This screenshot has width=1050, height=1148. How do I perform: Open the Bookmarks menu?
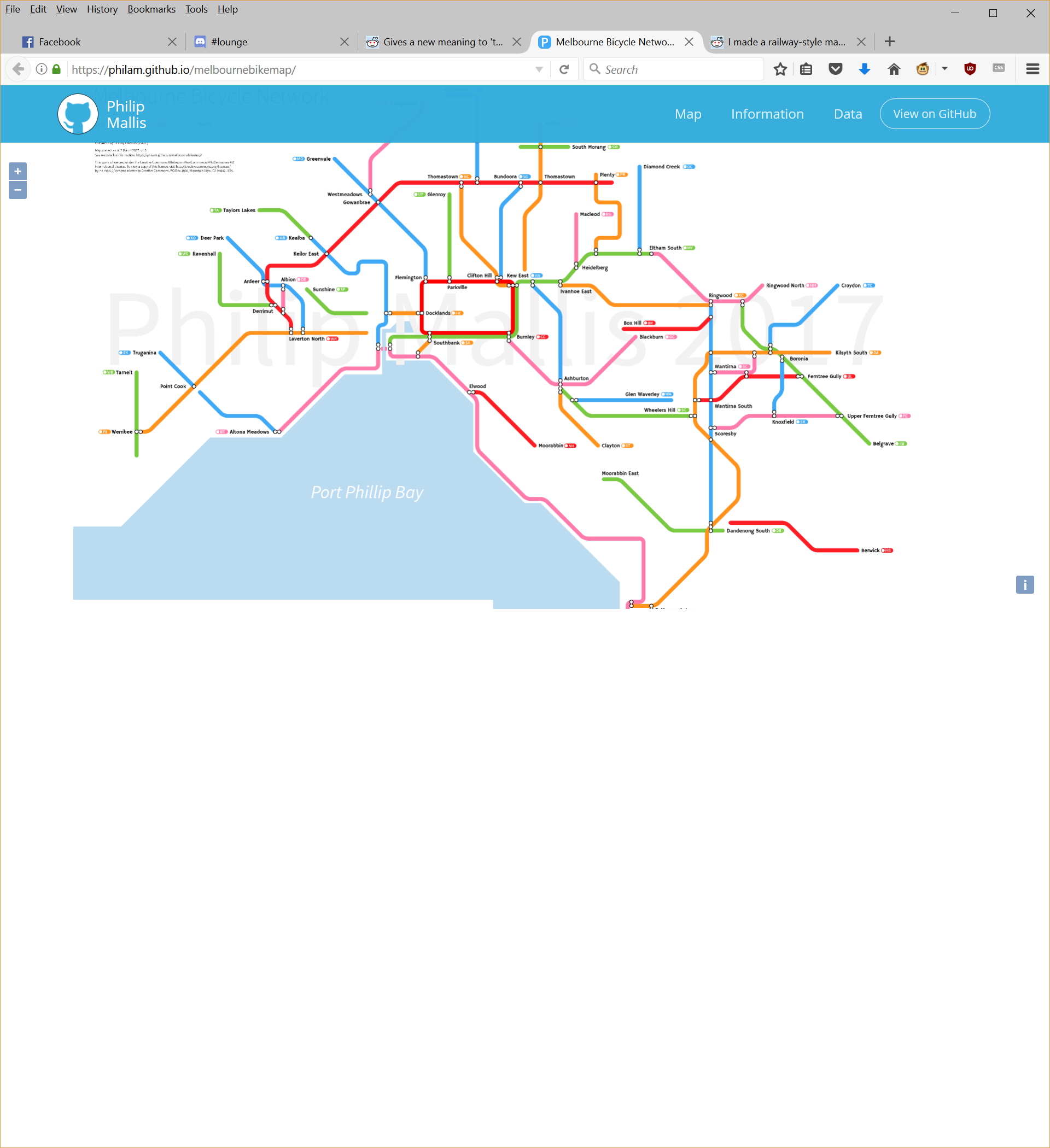[x=151, y=9]
